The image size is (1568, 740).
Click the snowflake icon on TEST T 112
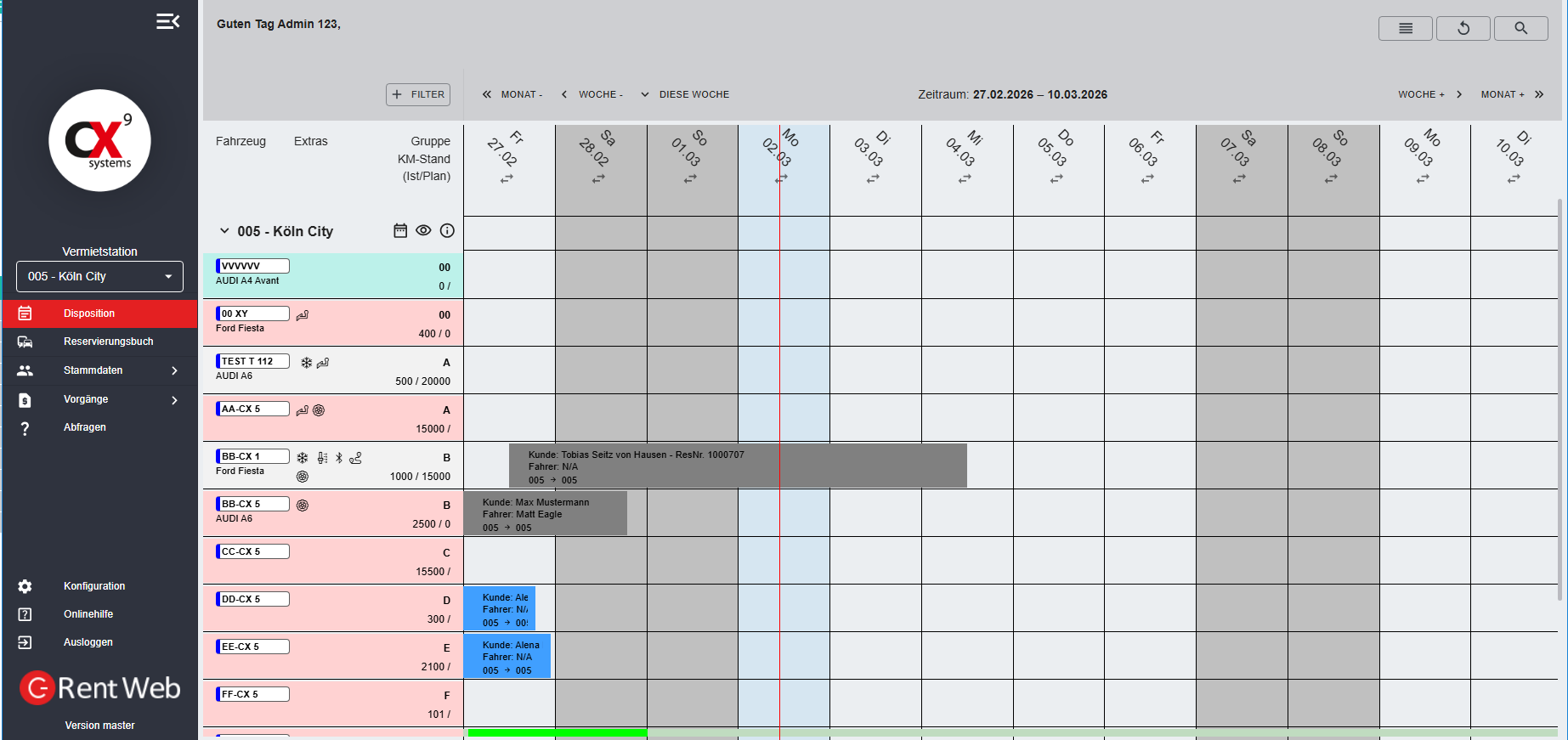point(306,363)
